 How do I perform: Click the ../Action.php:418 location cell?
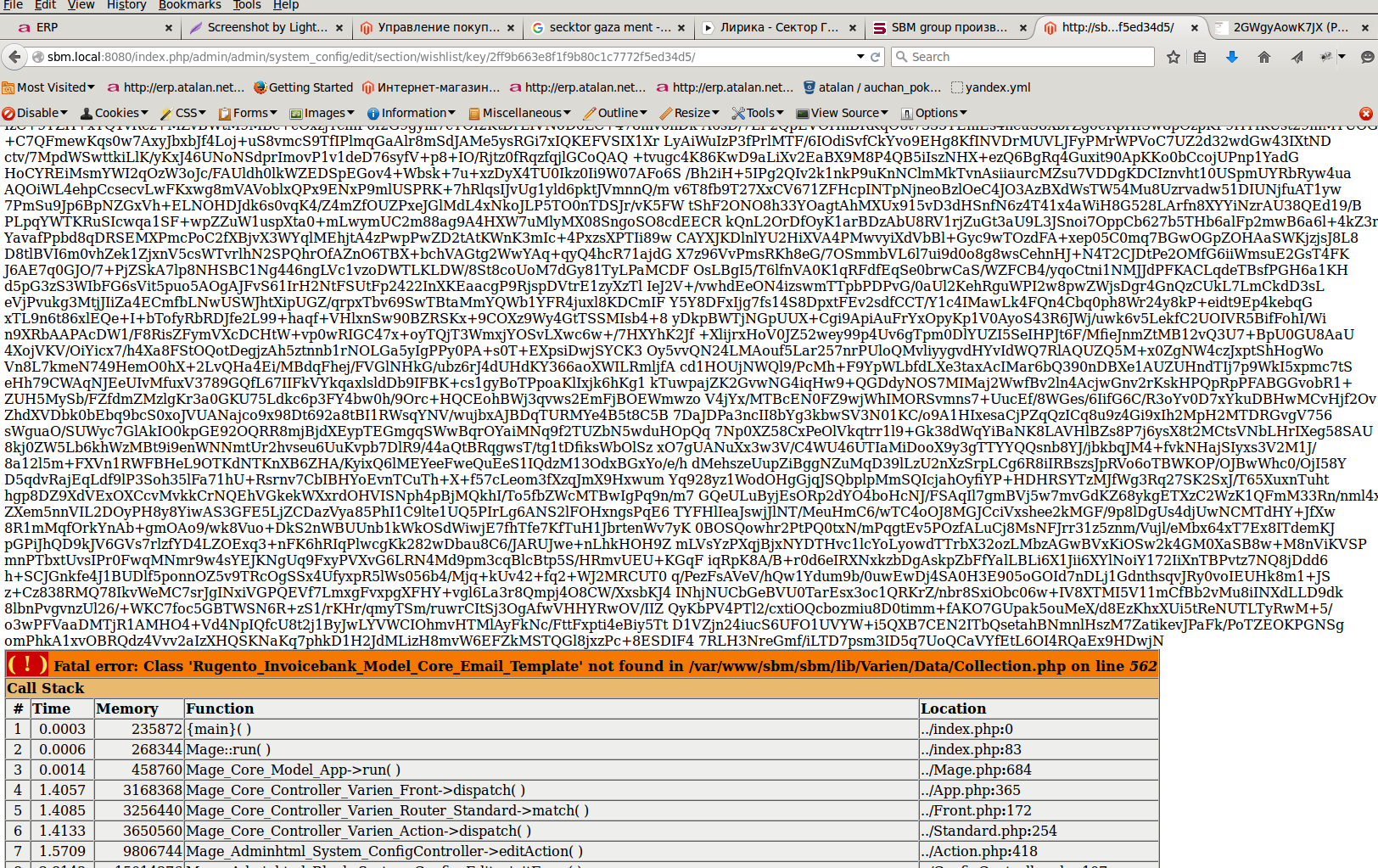point(1039,851)
